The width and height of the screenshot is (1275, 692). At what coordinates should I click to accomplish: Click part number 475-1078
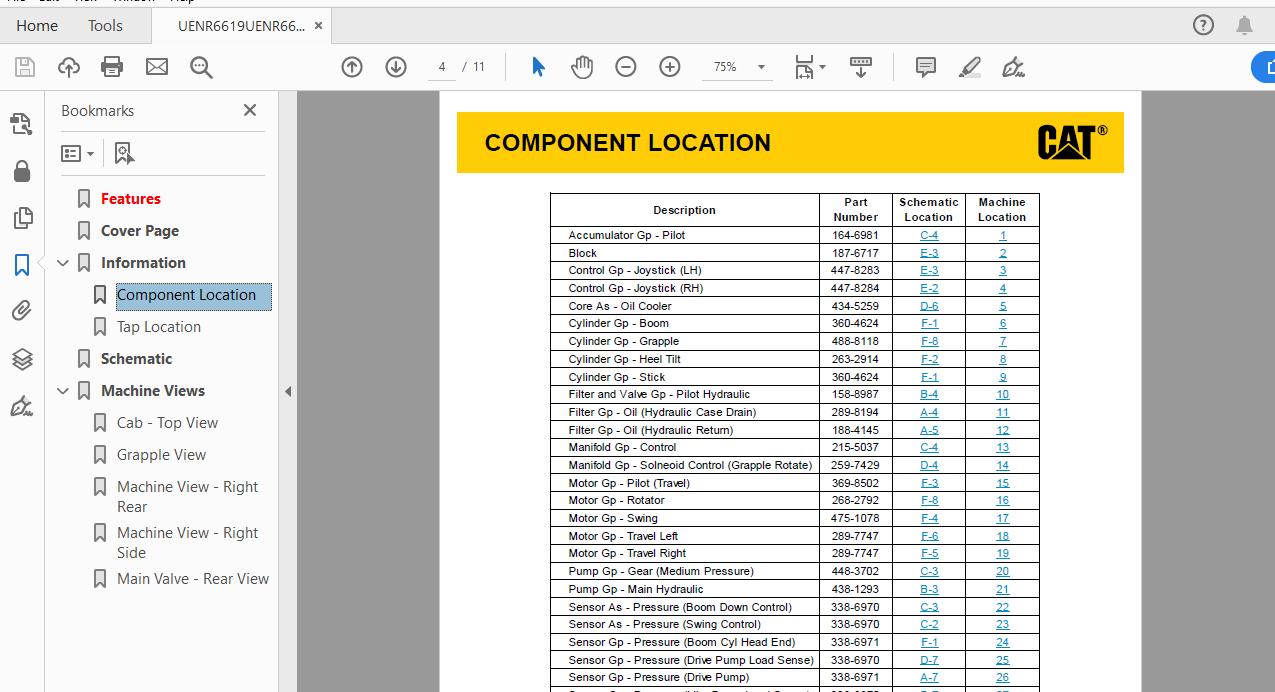click(x=855, y=518)
